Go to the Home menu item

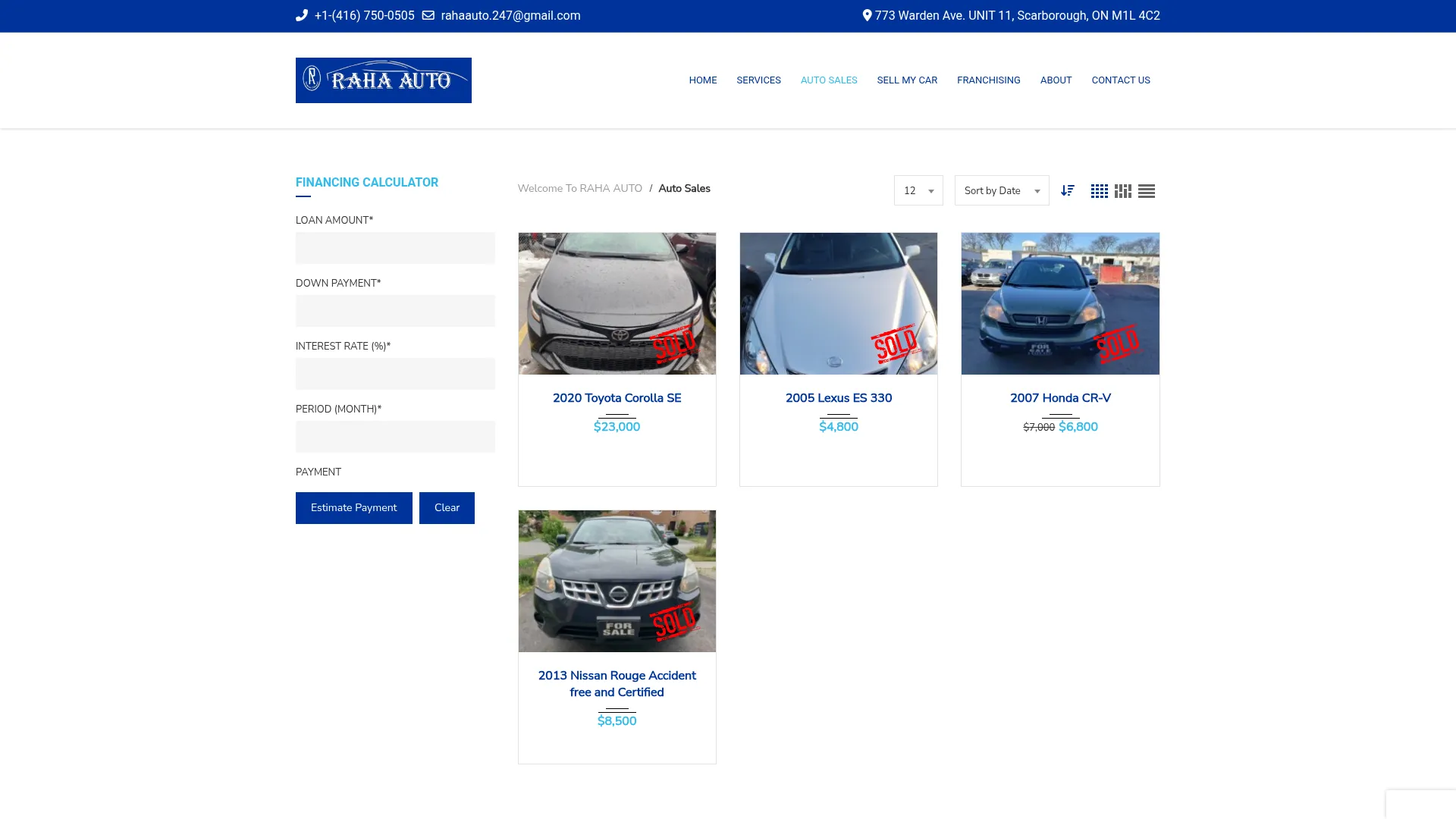pos(703,80)
